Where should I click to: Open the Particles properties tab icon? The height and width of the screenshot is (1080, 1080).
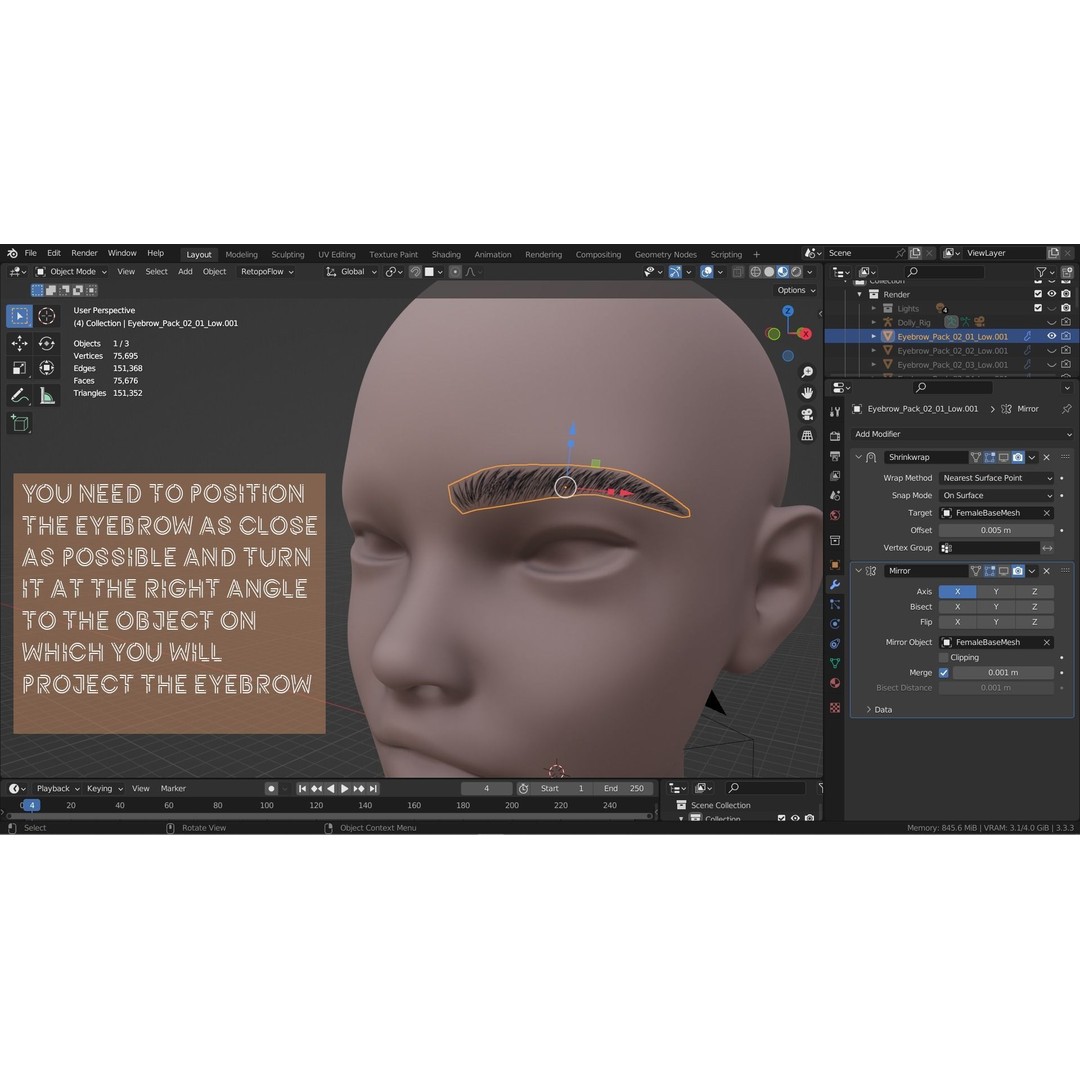coord(835,604)
